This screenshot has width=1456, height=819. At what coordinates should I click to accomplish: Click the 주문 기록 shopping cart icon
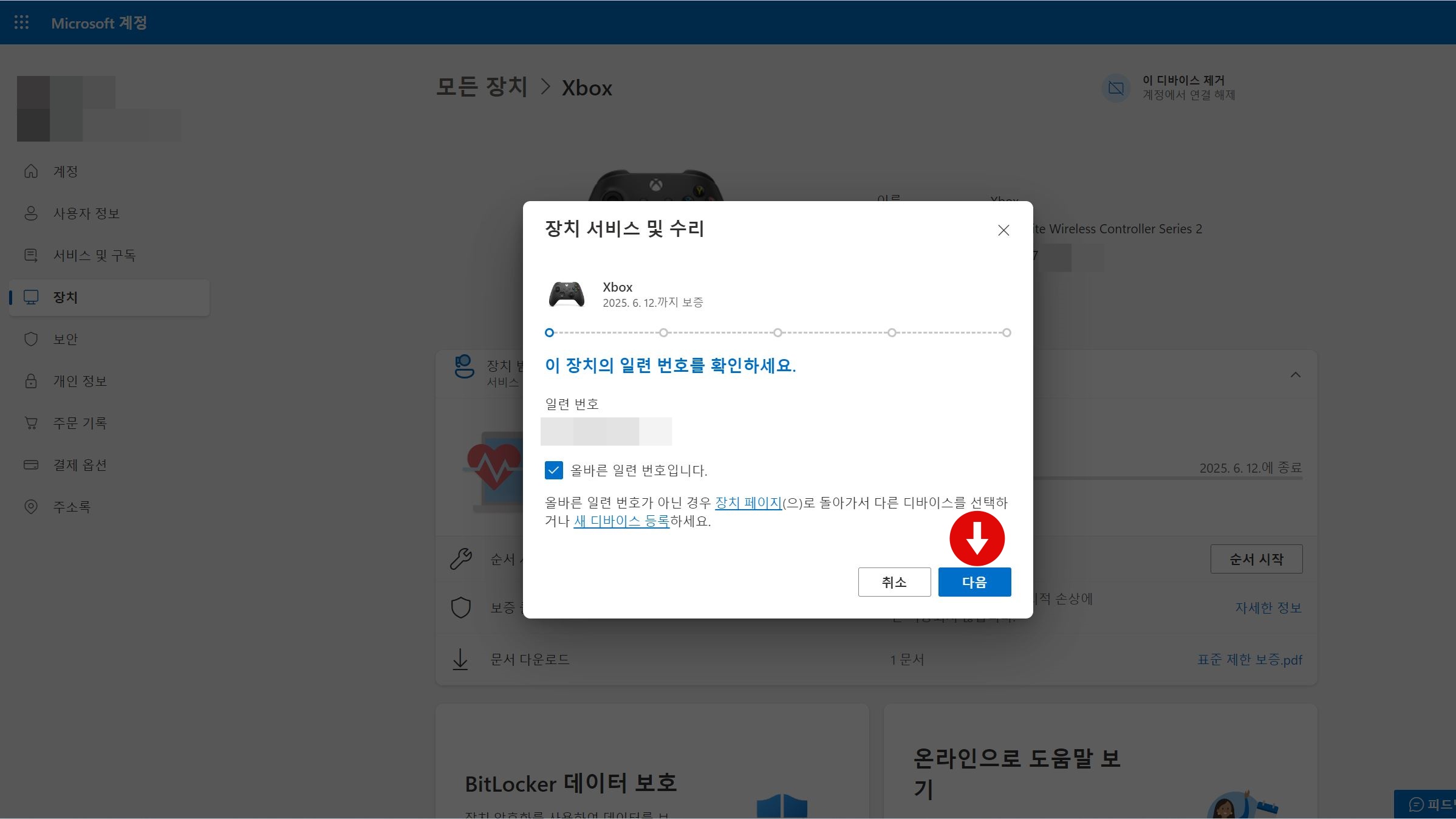(31, 423)
